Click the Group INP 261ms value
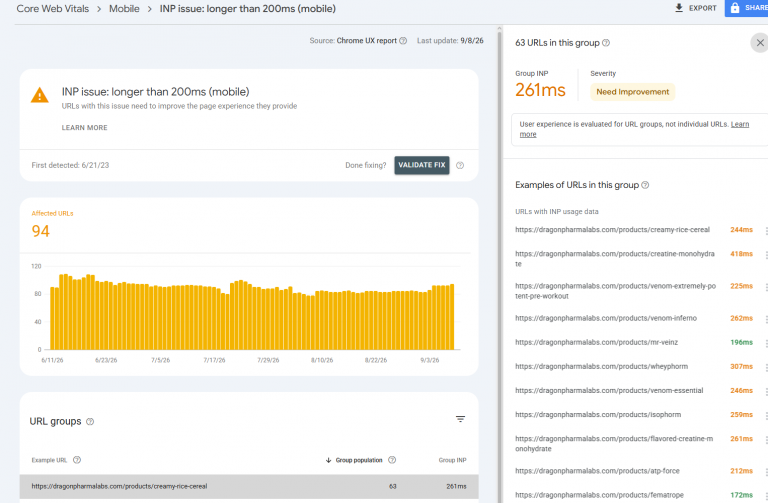This screenshot has width=768, height=503. point(540,90)
